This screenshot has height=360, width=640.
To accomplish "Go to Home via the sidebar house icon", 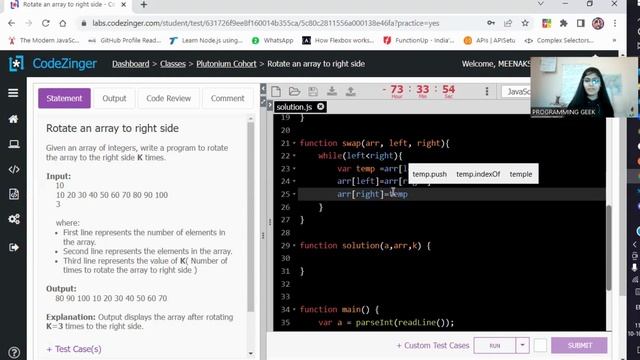I will [13, 119].
